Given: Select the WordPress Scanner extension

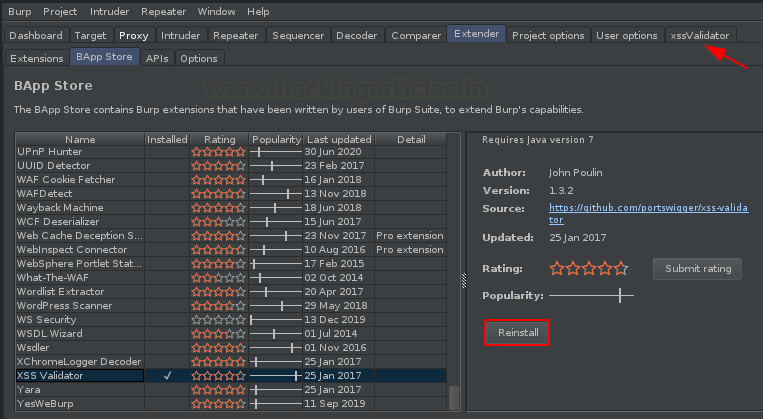Looking at the screenshot, I should pyautogui.click(x=64, y=305).
